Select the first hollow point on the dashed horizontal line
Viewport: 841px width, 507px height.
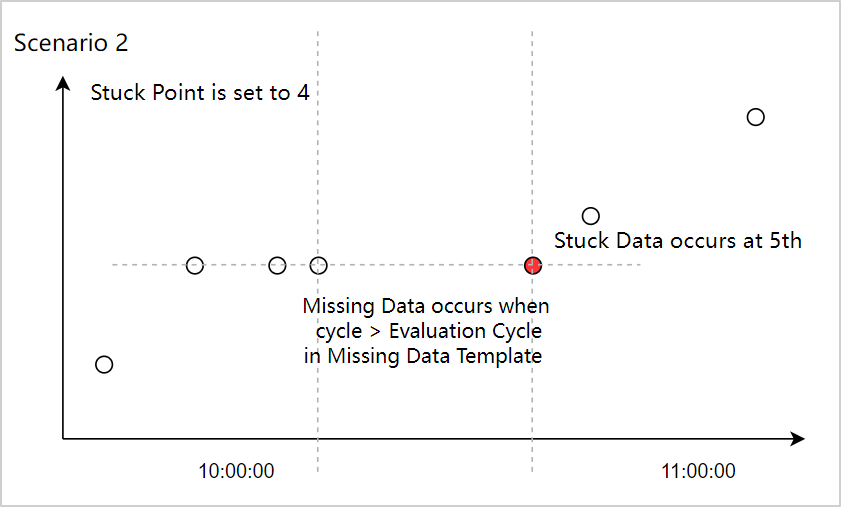[195, 265]
